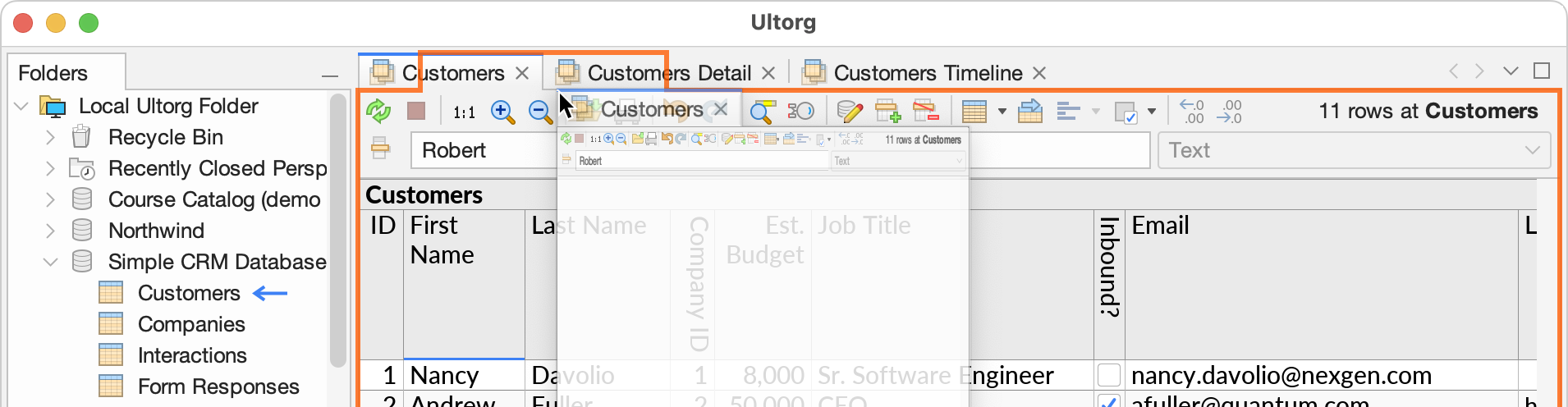
Task: Expand the Northwind database node
Action: point(50,231)
